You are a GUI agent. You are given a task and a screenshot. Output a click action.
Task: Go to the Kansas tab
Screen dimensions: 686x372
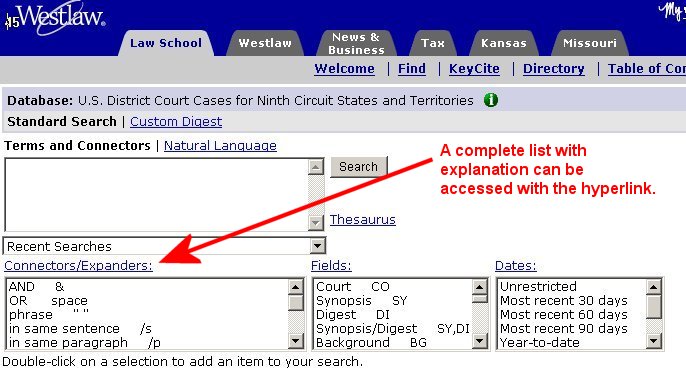(504, 43)
